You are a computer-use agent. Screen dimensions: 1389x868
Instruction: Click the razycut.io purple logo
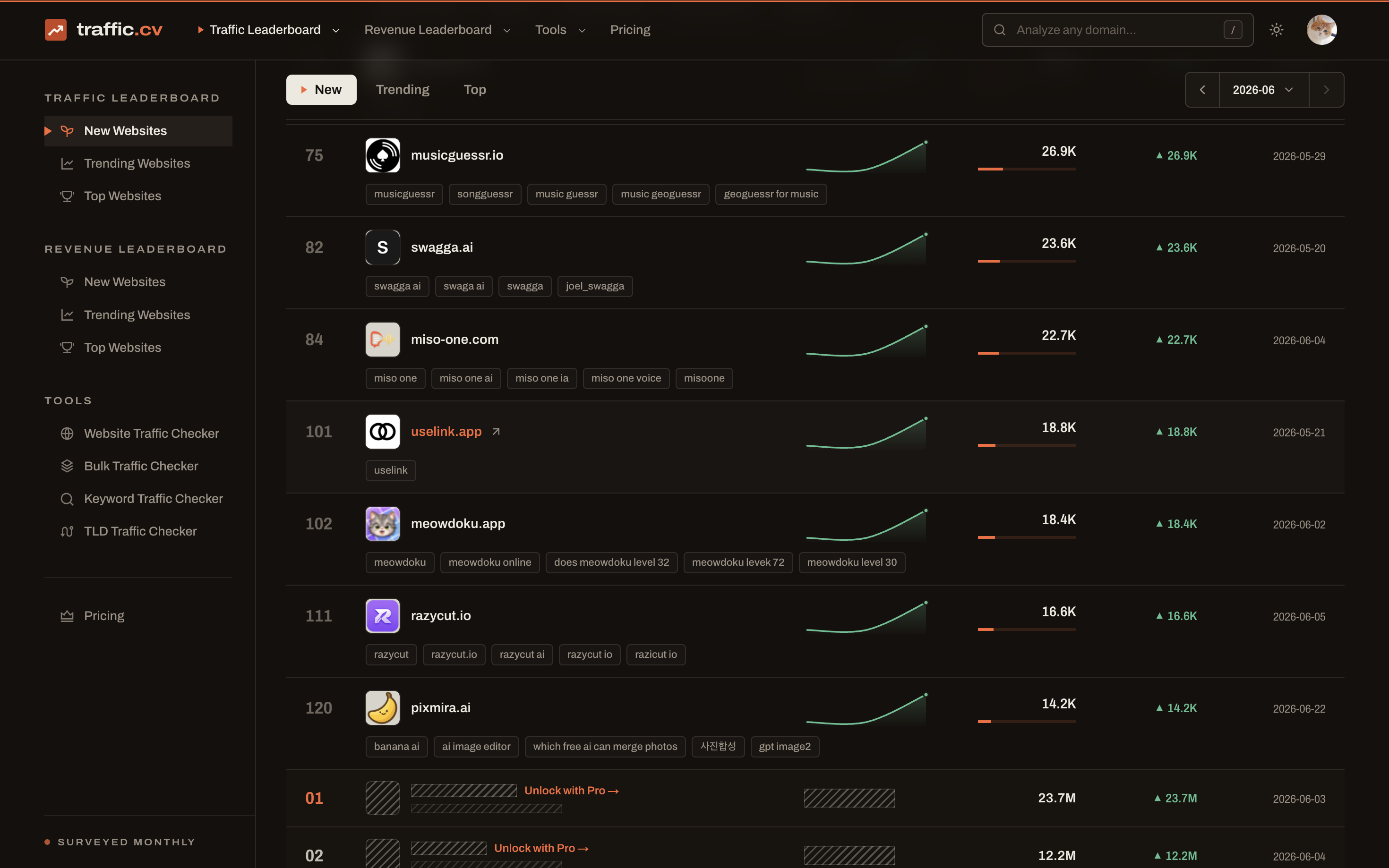coord(382,616)
